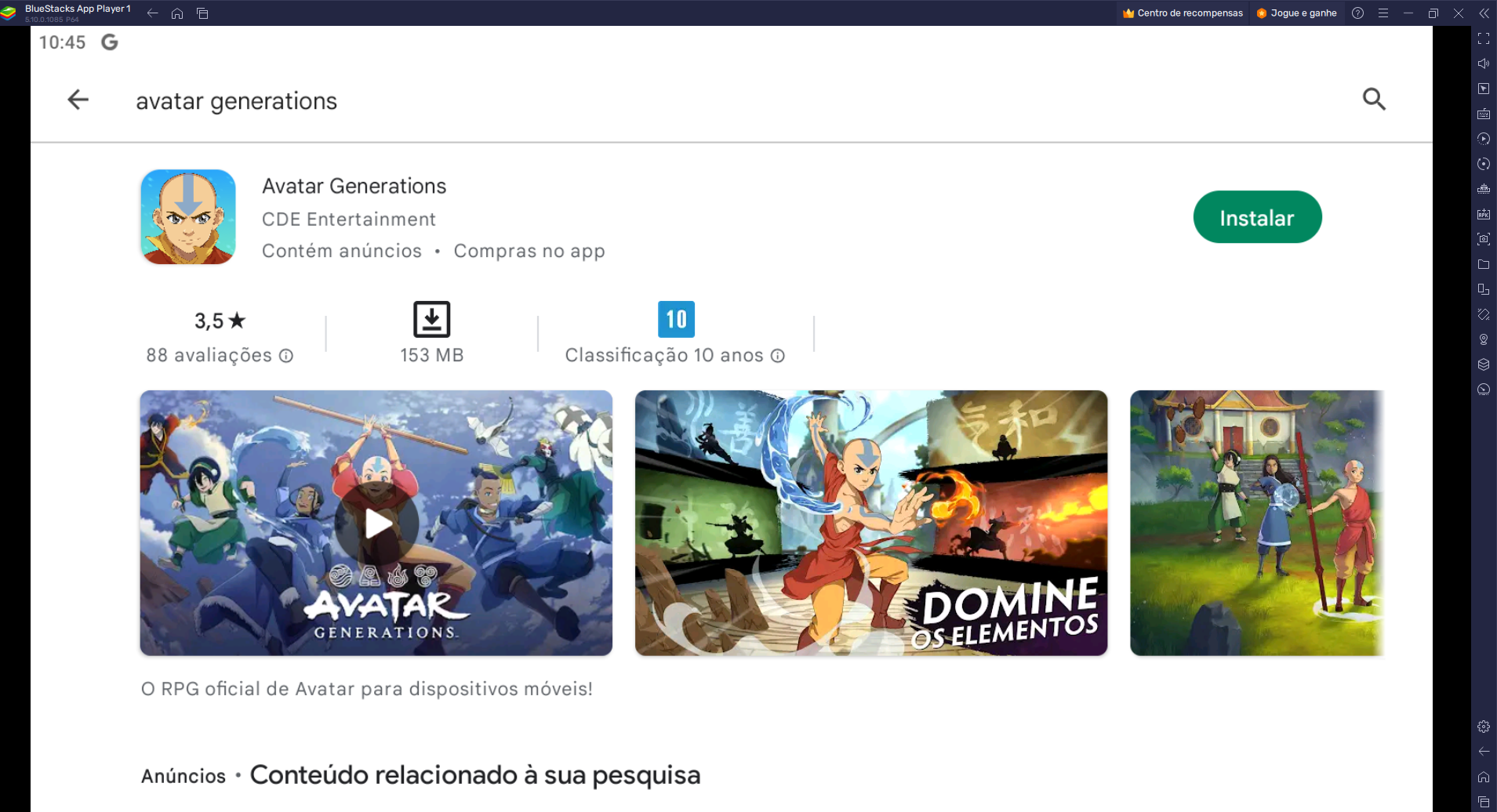
Task: Tap the age rating 10 badge
Action: tap(676, 319)
